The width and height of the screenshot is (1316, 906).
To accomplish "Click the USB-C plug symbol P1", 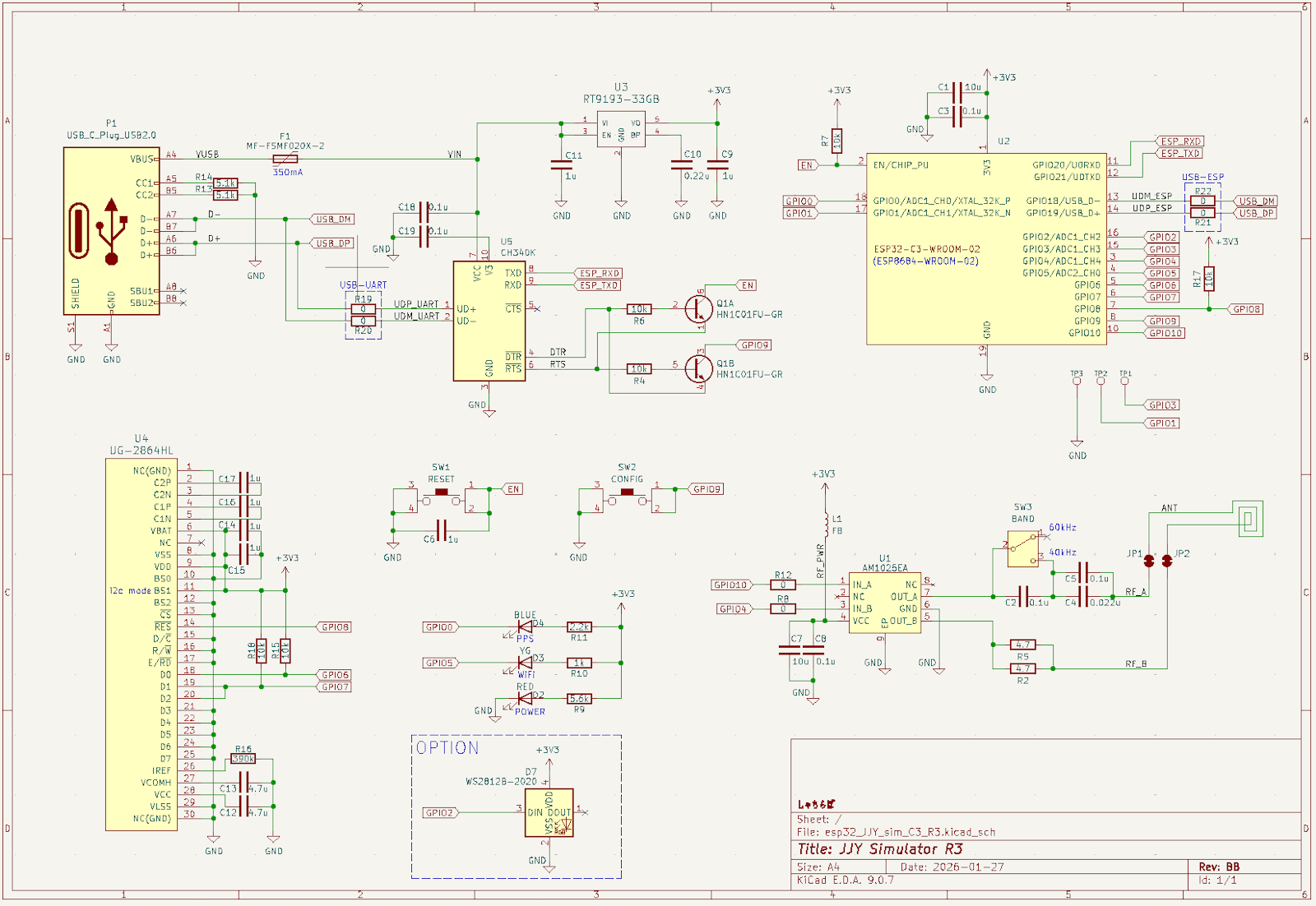I will [x=111, y=230].
